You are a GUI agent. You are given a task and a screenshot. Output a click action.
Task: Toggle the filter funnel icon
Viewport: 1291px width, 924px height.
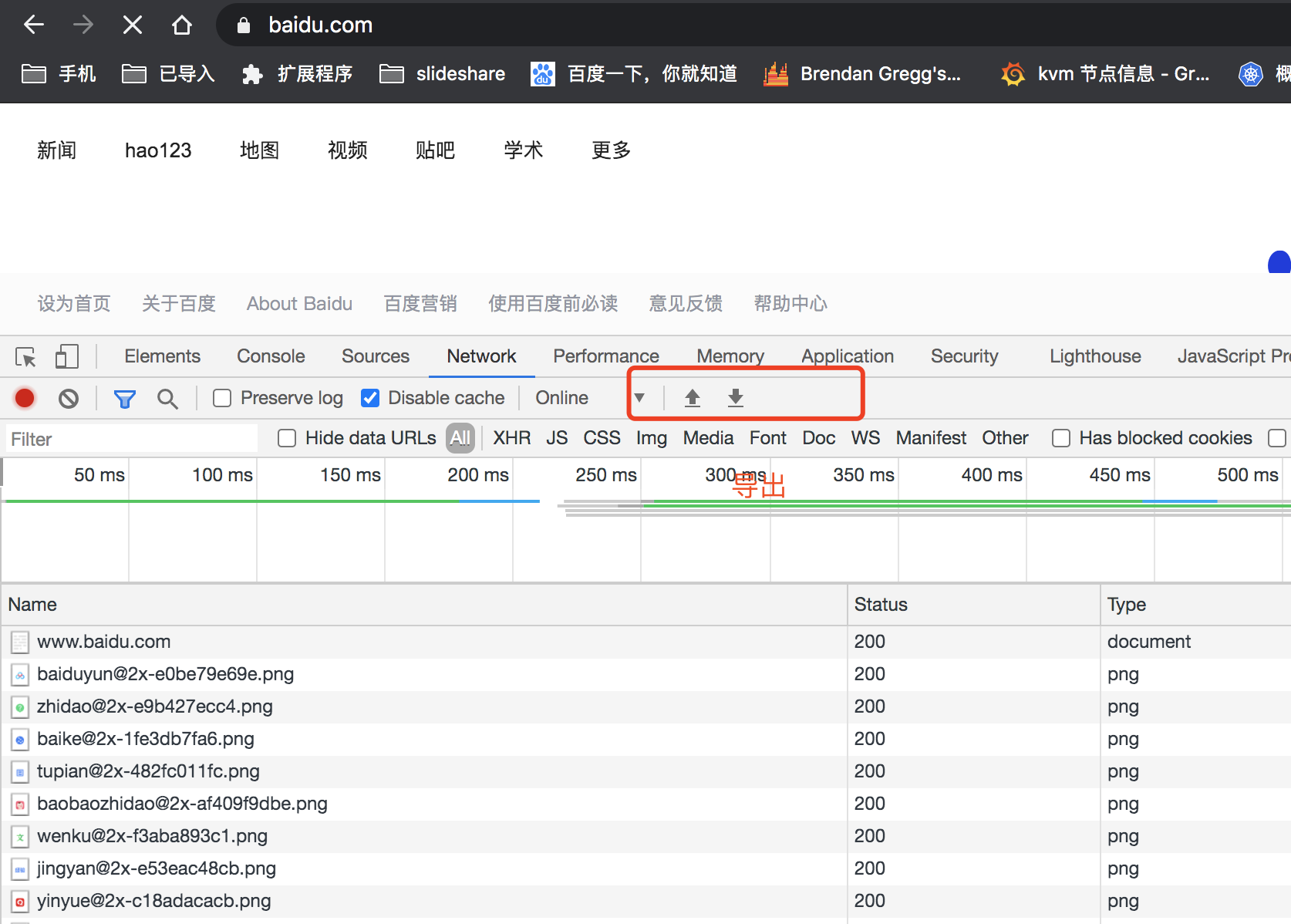125,398
